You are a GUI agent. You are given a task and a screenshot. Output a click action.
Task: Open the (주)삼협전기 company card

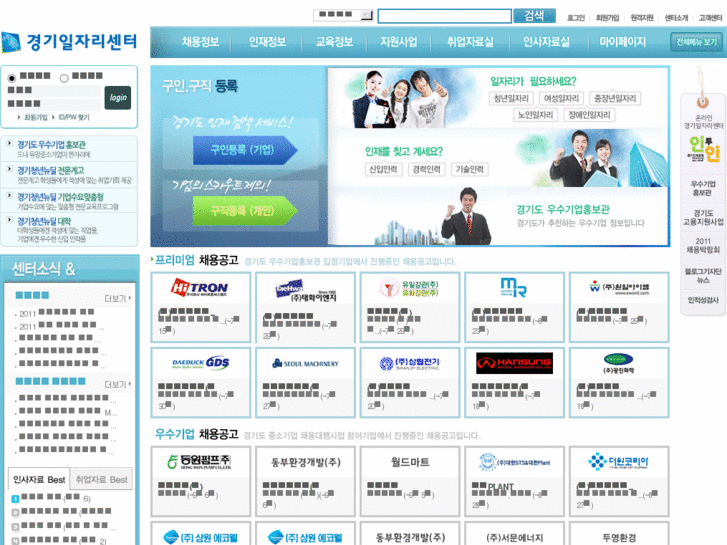coord(410,383)
